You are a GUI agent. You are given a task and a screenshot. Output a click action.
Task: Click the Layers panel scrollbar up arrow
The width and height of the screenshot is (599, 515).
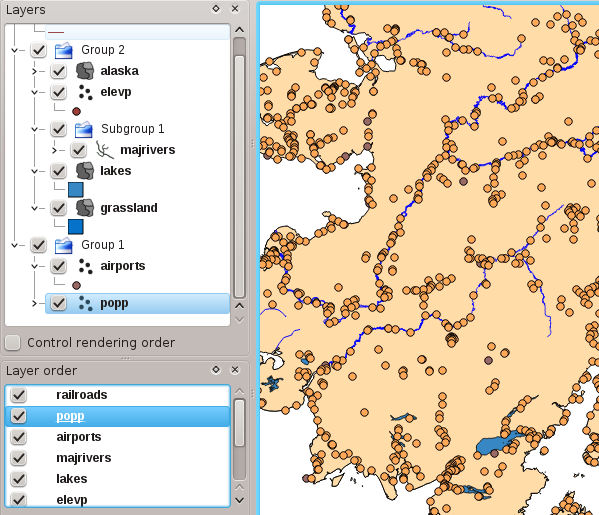click(x=240, y=30)
